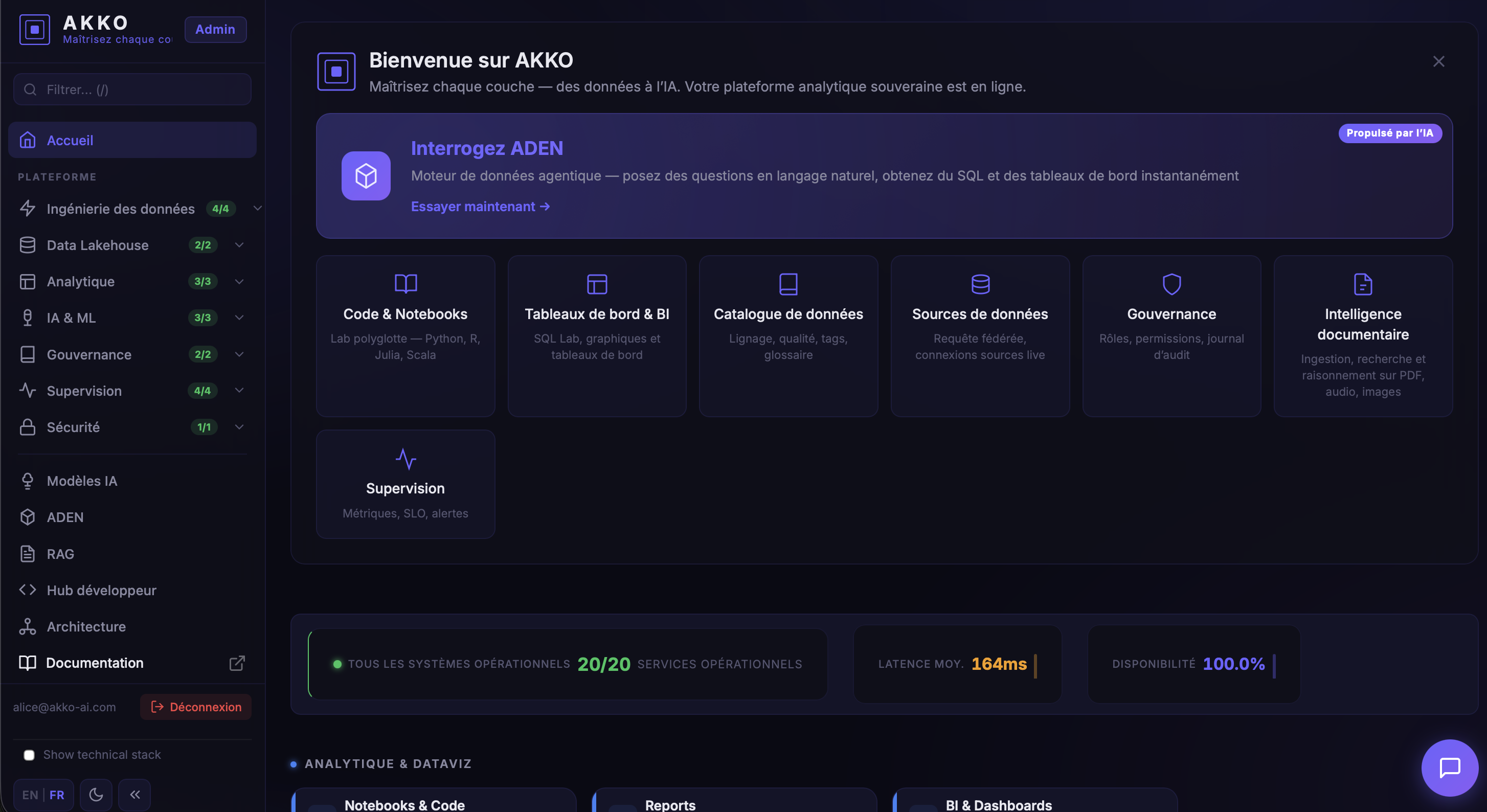Expand Data Lakehouse chevron
Screen dimensions: 1487x812
pos(239,245)
